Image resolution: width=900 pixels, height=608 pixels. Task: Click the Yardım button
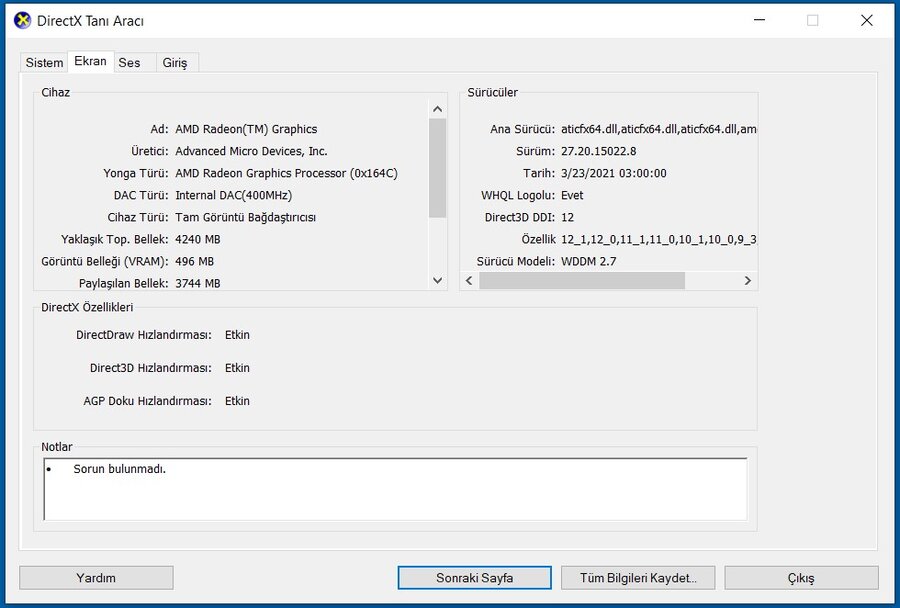[x=96, y=578]
